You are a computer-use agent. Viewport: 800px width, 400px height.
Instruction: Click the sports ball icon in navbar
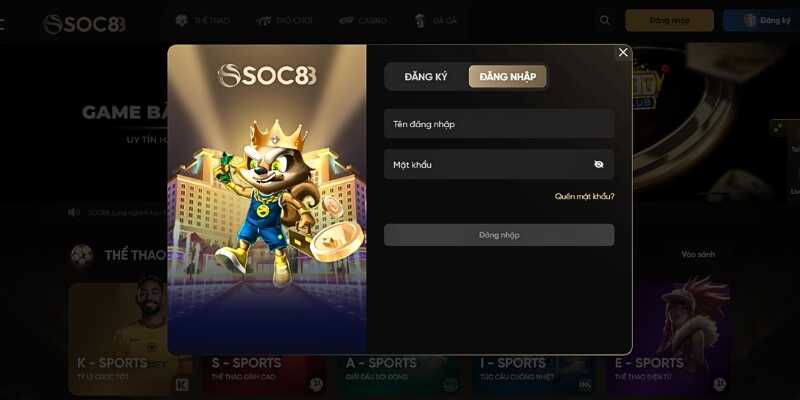[x=182, y=20]
